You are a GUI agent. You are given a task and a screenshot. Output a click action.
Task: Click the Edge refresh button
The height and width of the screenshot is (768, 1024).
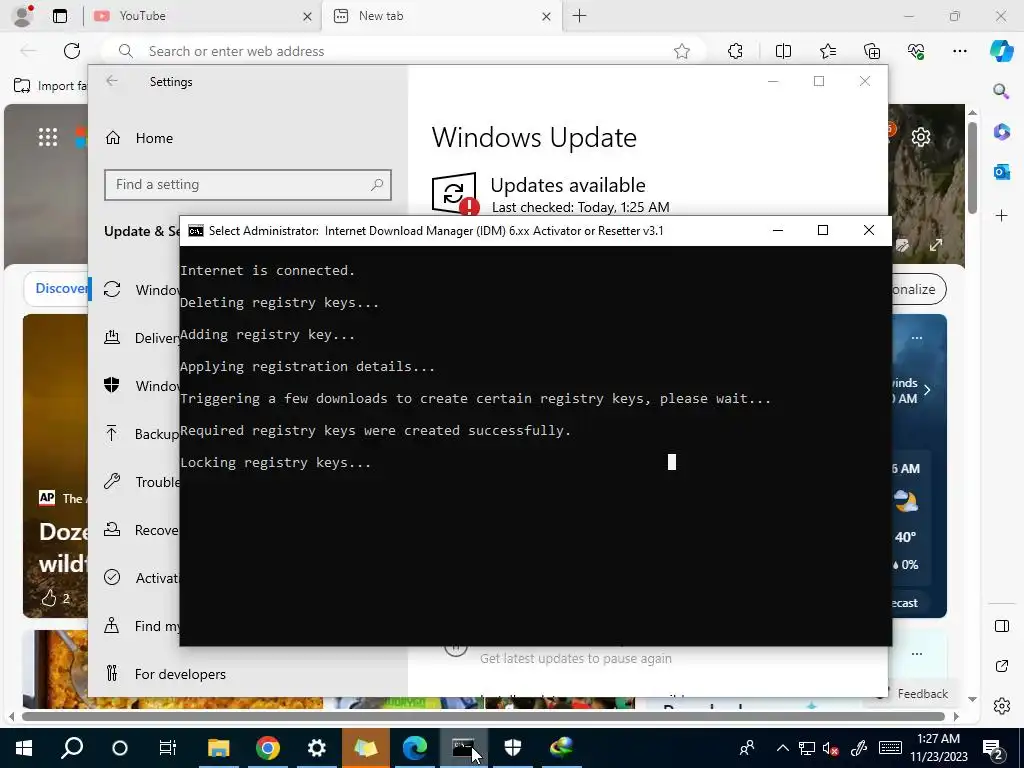(x=72, y=51)
